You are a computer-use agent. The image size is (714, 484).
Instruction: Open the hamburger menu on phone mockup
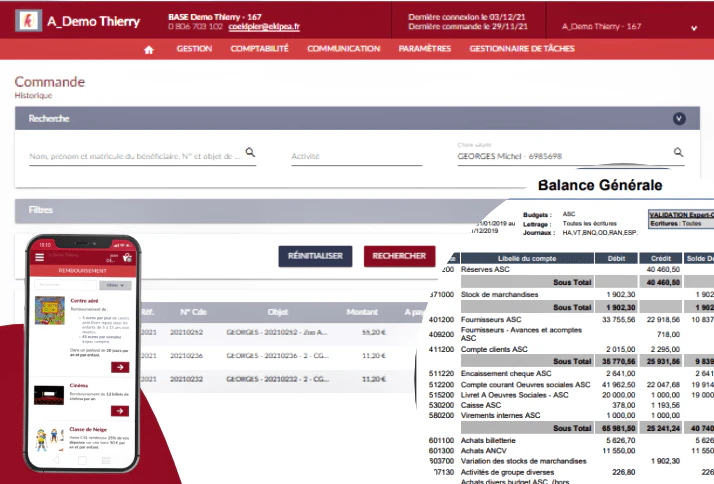pos(40,257)
